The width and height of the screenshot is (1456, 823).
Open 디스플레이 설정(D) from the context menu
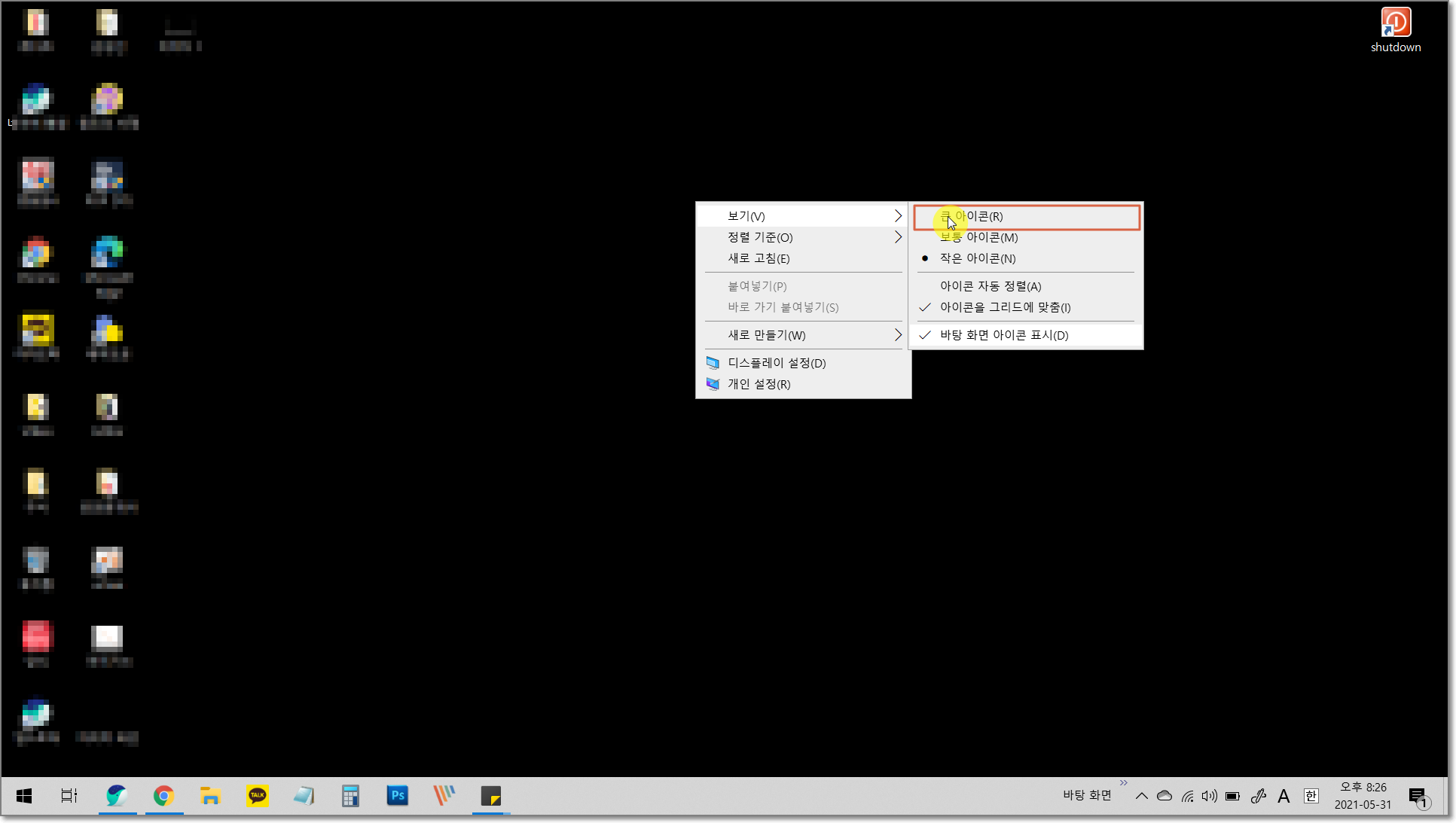[777, 363]
